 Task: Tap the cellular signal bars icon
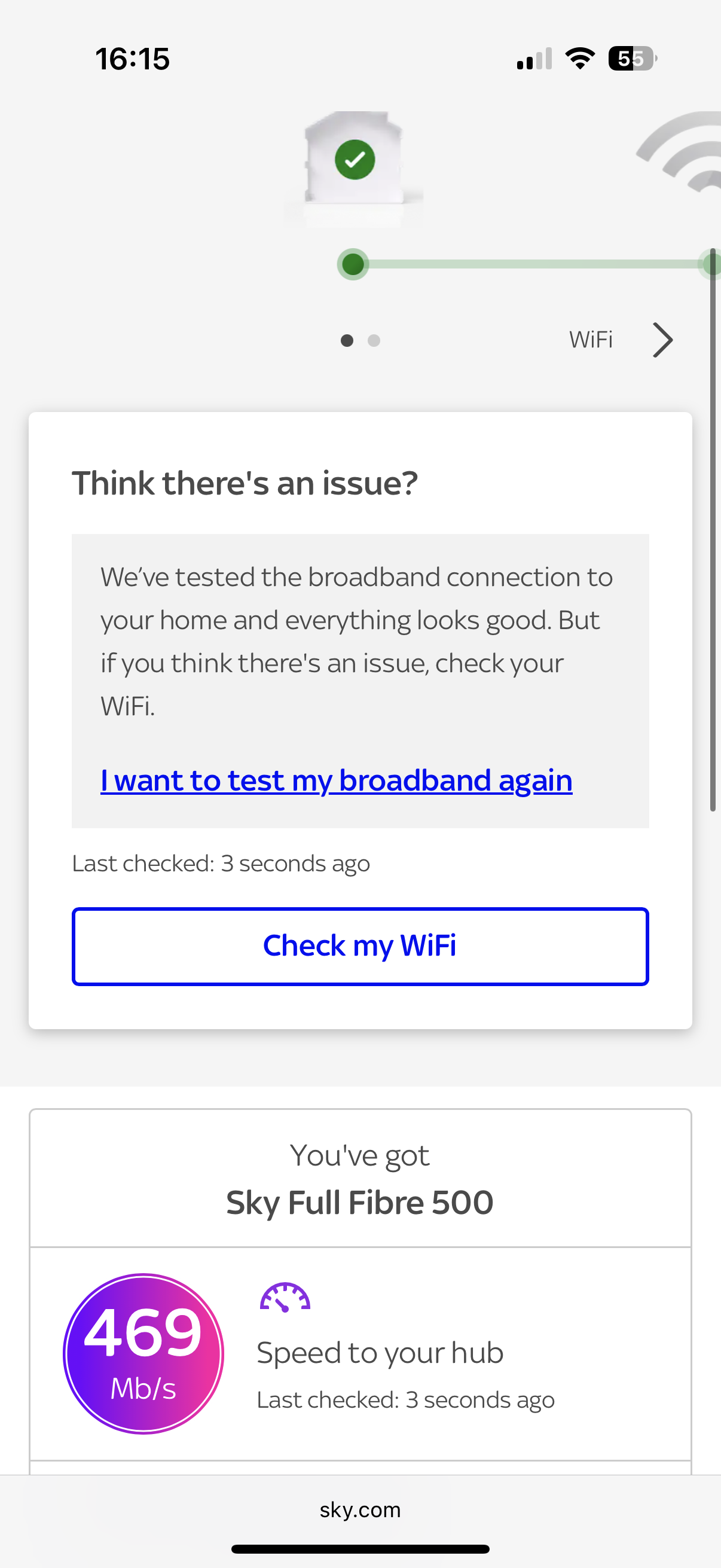coord(534,59)
